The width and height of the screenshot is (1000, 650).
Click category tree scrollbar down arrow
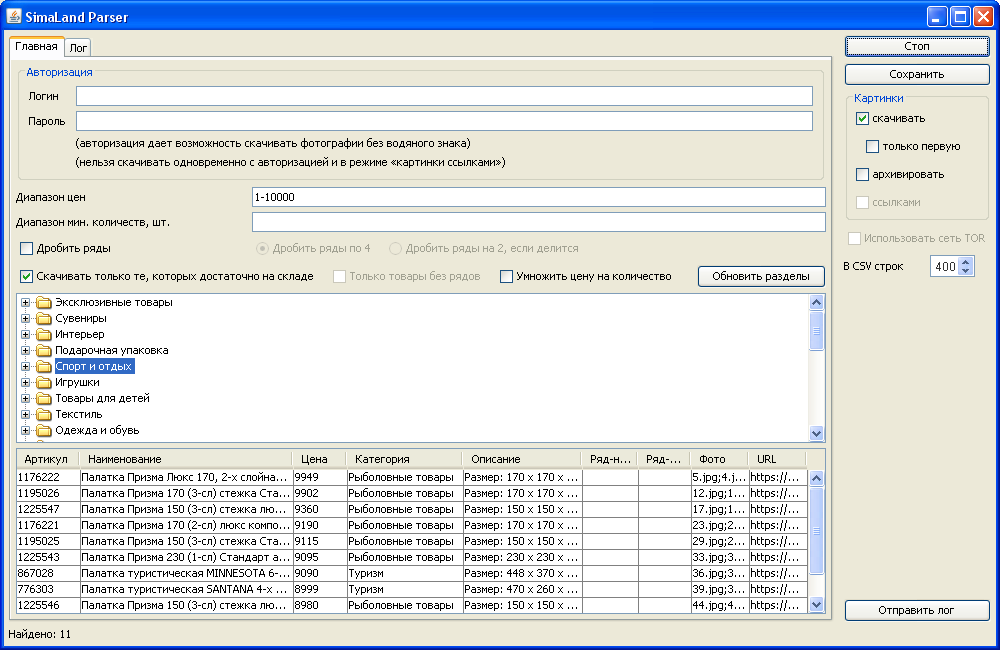click(816, 433)
